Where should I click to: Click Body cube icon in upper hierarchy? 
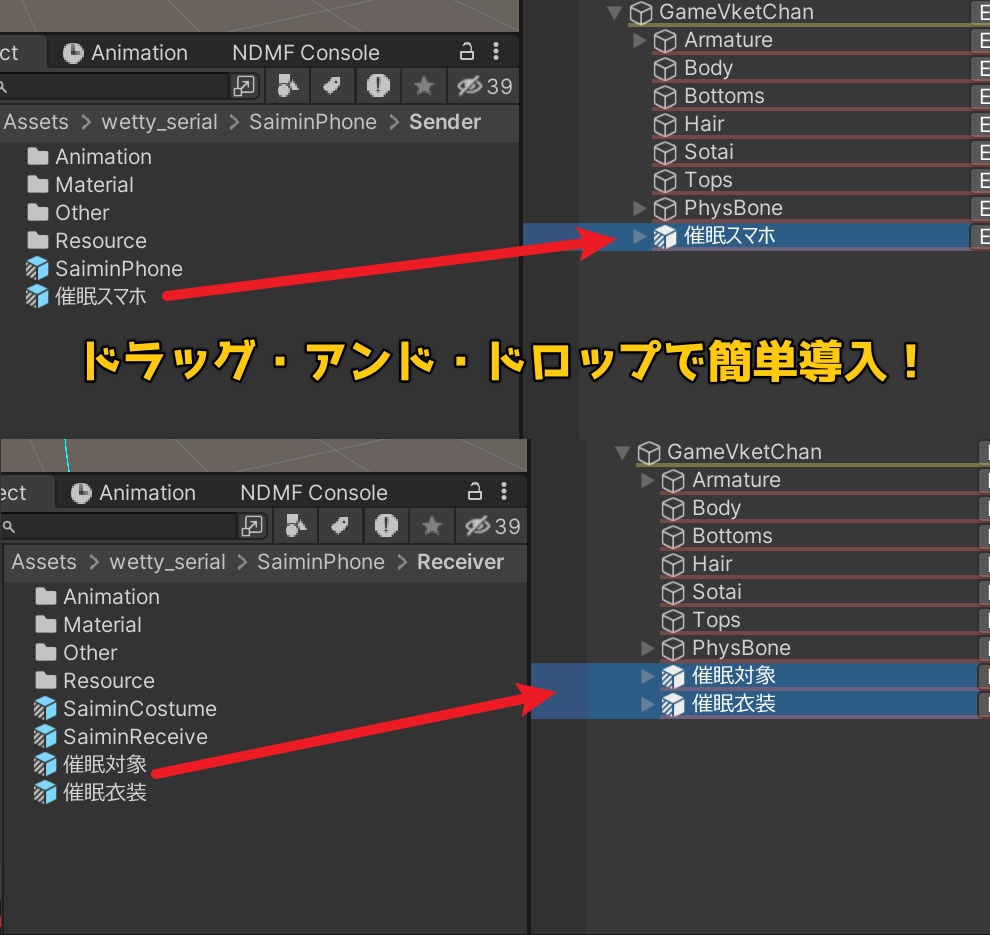(x=665, y=68)
